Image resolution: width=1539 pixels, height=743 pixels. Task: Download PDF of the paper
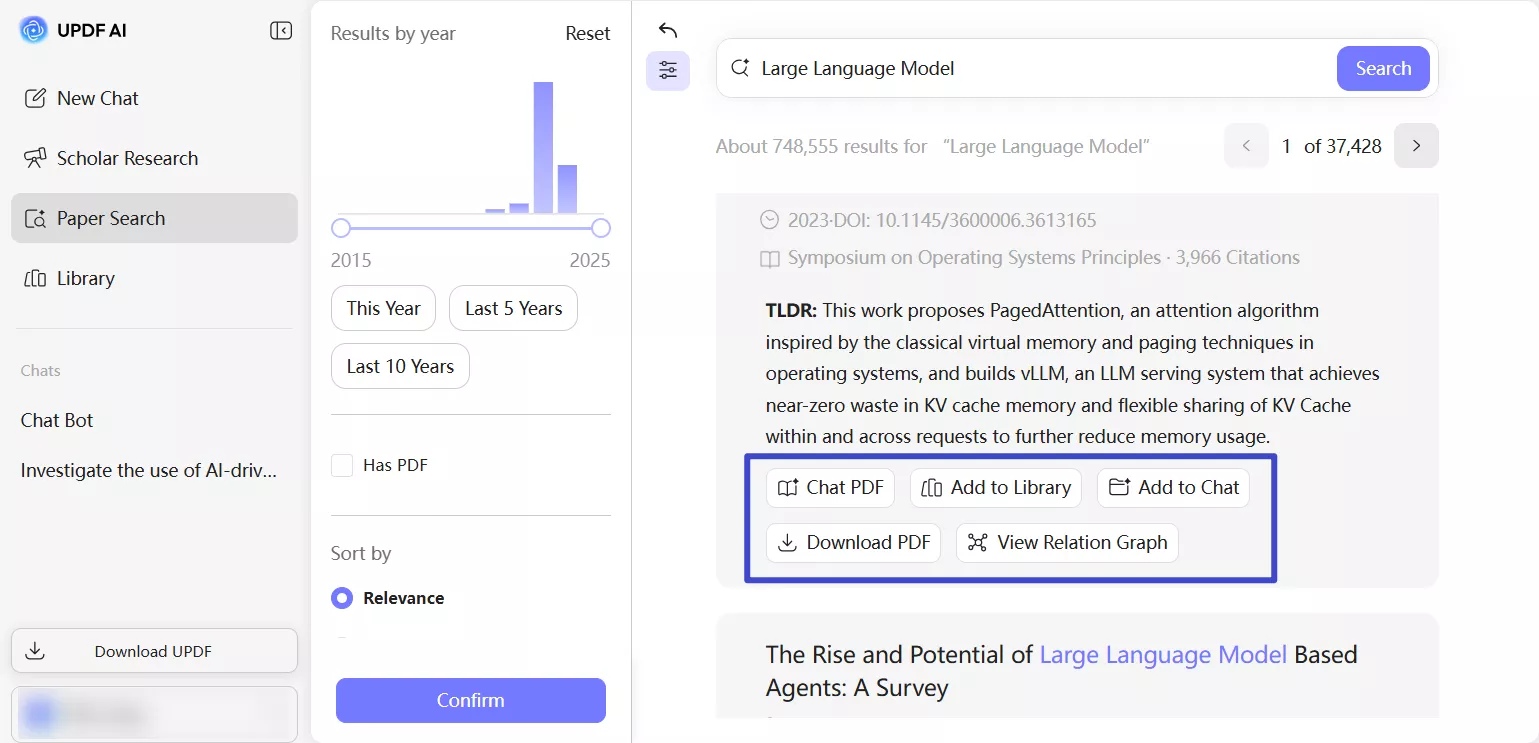tap(853, 543)
